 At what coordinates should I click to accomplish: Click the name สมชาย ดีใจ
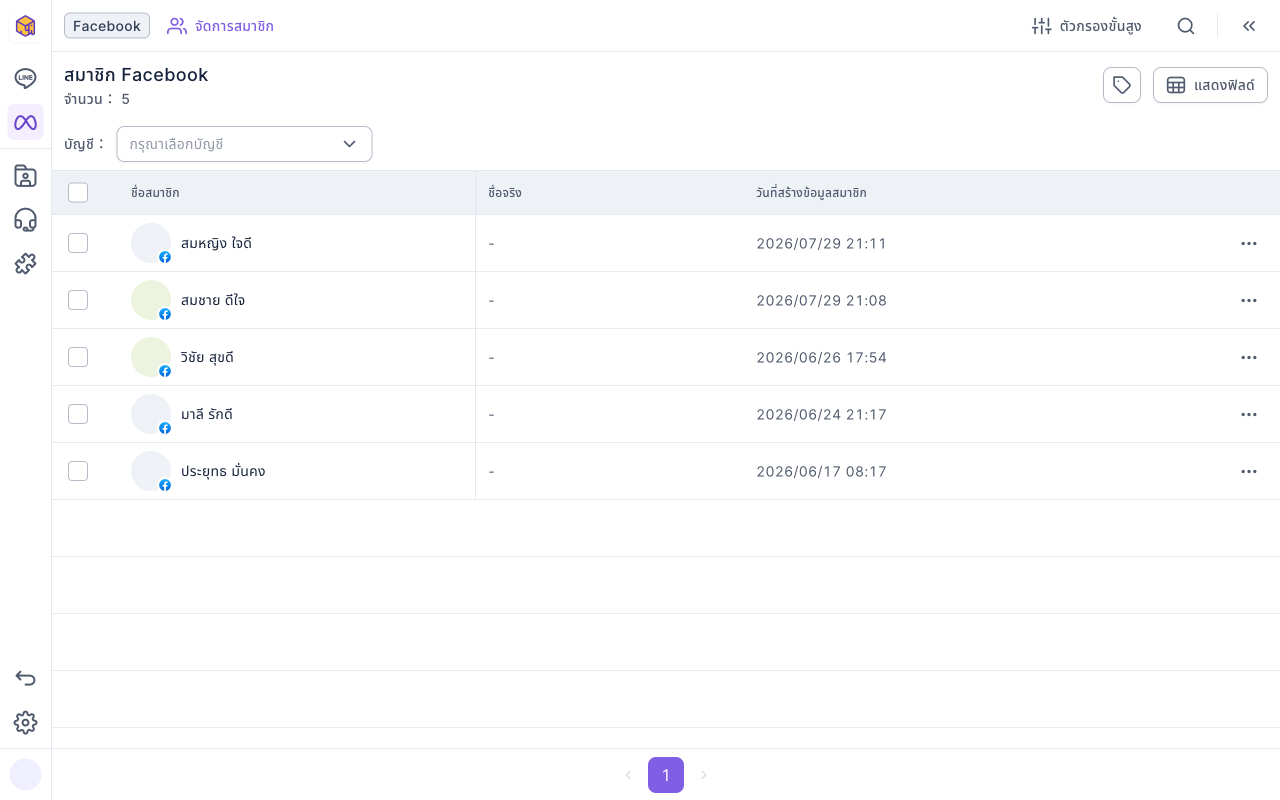(x=213, y=300)
